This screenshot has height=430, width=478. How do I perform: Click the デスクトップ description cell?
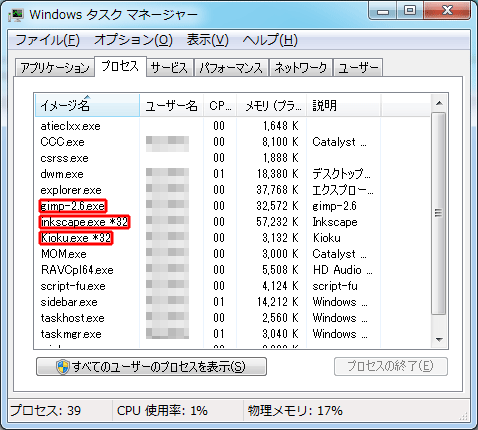[x=341, y=174]
